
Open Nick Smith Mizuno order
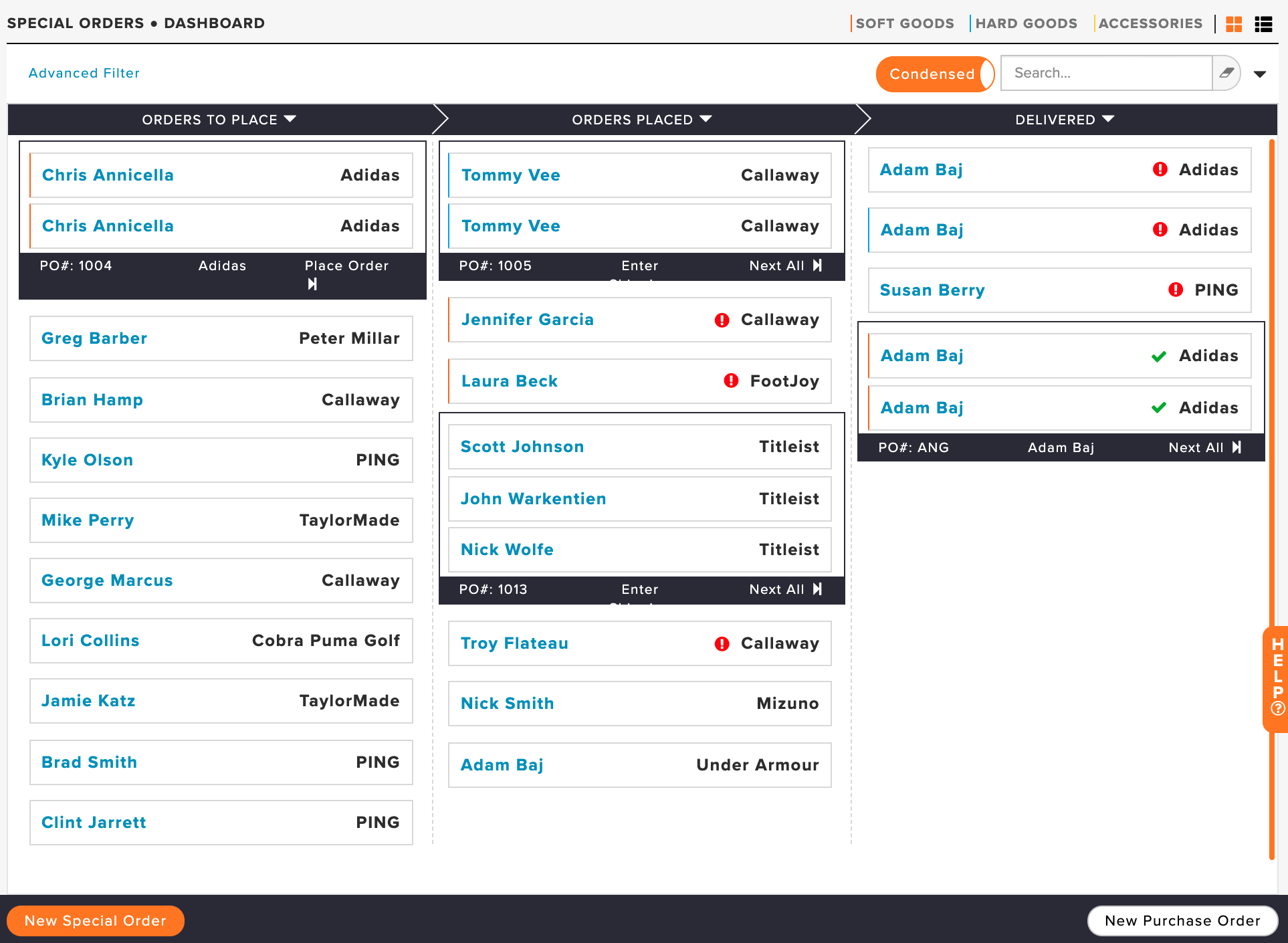(640, 704)
